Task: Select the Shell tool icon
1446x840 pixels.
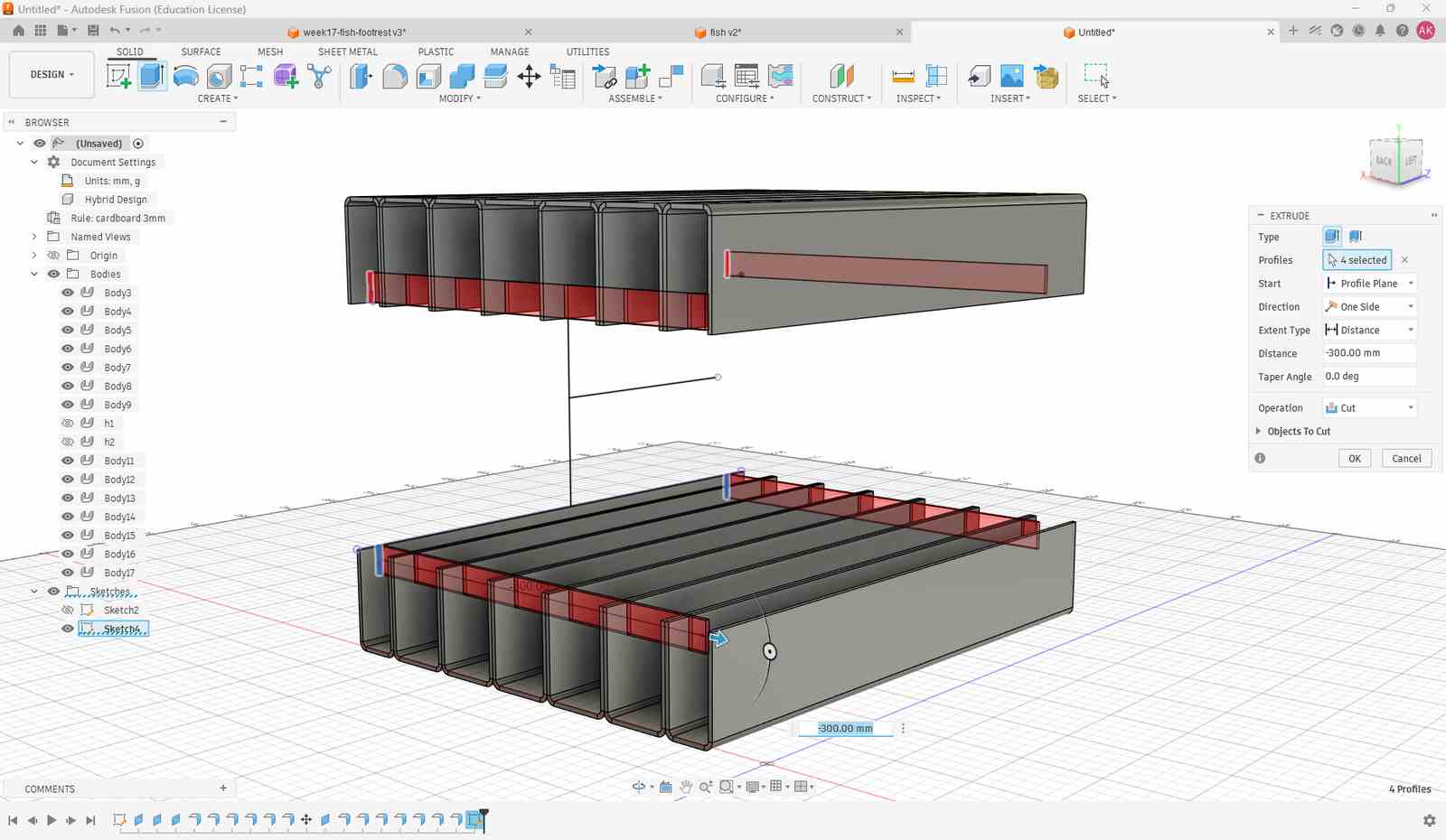Action: click(x=428, y=76)
